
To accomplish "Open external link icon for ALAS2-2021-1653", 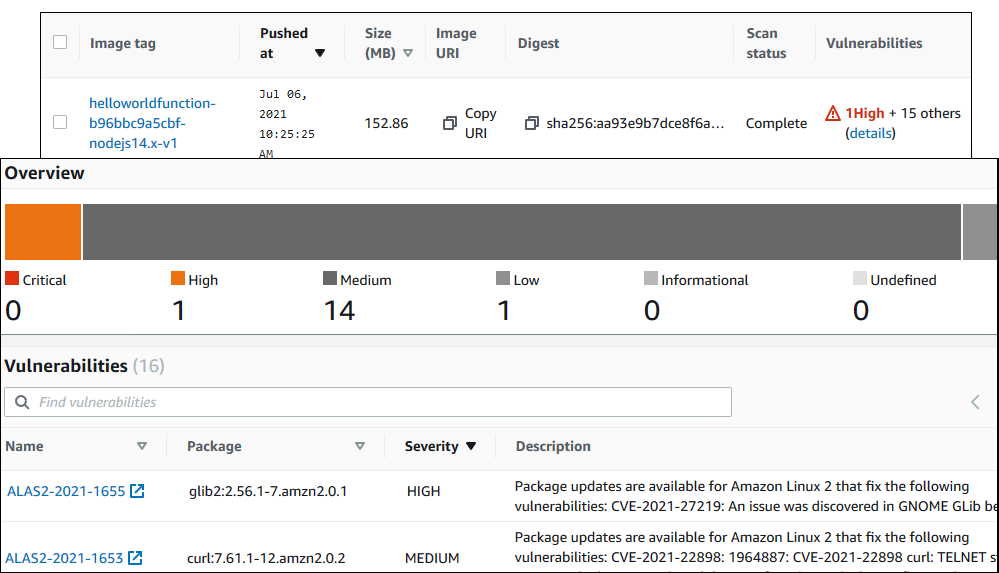I will coord(135,558).
